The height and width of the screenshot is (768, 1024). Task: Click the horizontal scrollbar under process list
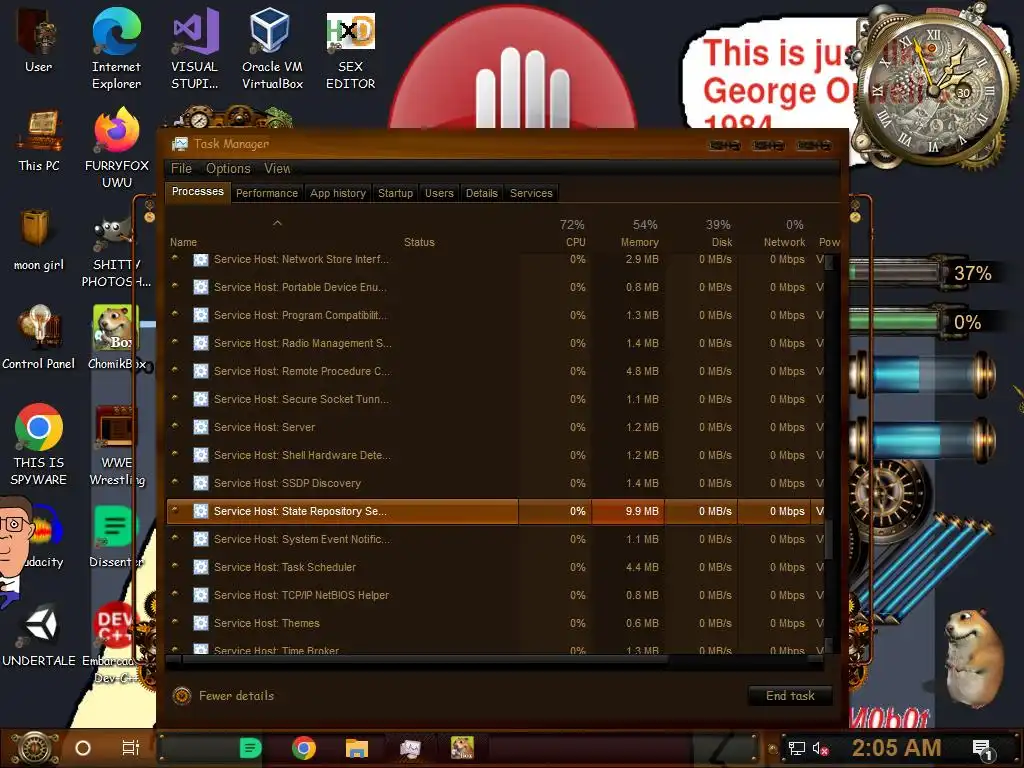coord(424,660)
